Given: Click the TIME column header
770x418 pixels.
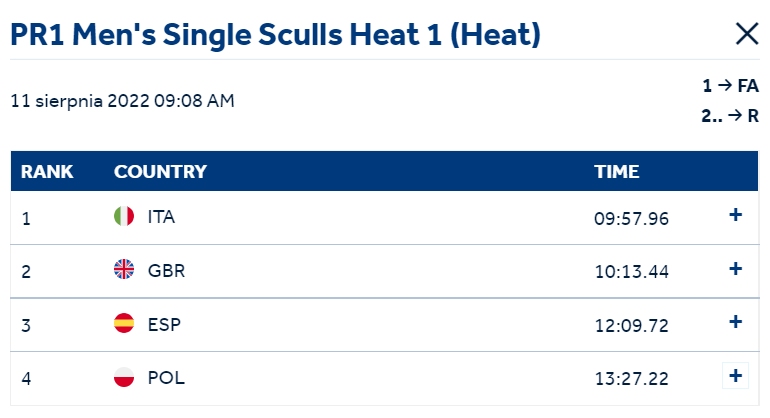Looking at the screenshot, I should click(x=616, y=171).
